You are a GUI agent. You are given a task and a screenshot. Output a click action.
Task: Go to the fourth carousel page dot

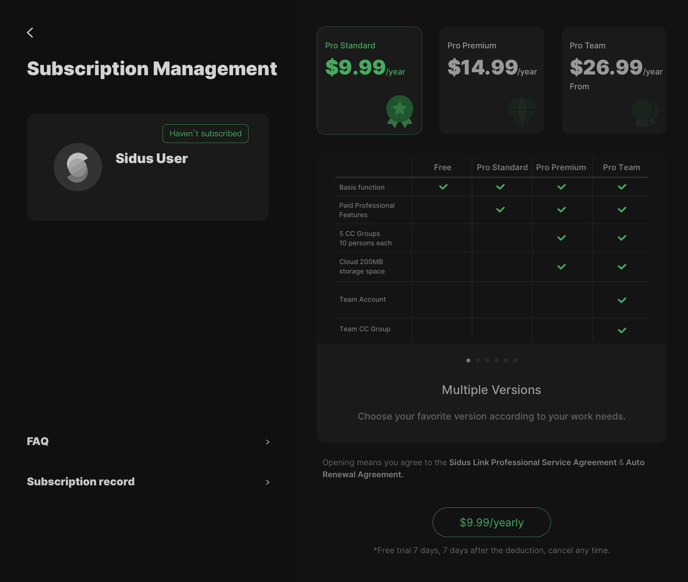[497, 360]
